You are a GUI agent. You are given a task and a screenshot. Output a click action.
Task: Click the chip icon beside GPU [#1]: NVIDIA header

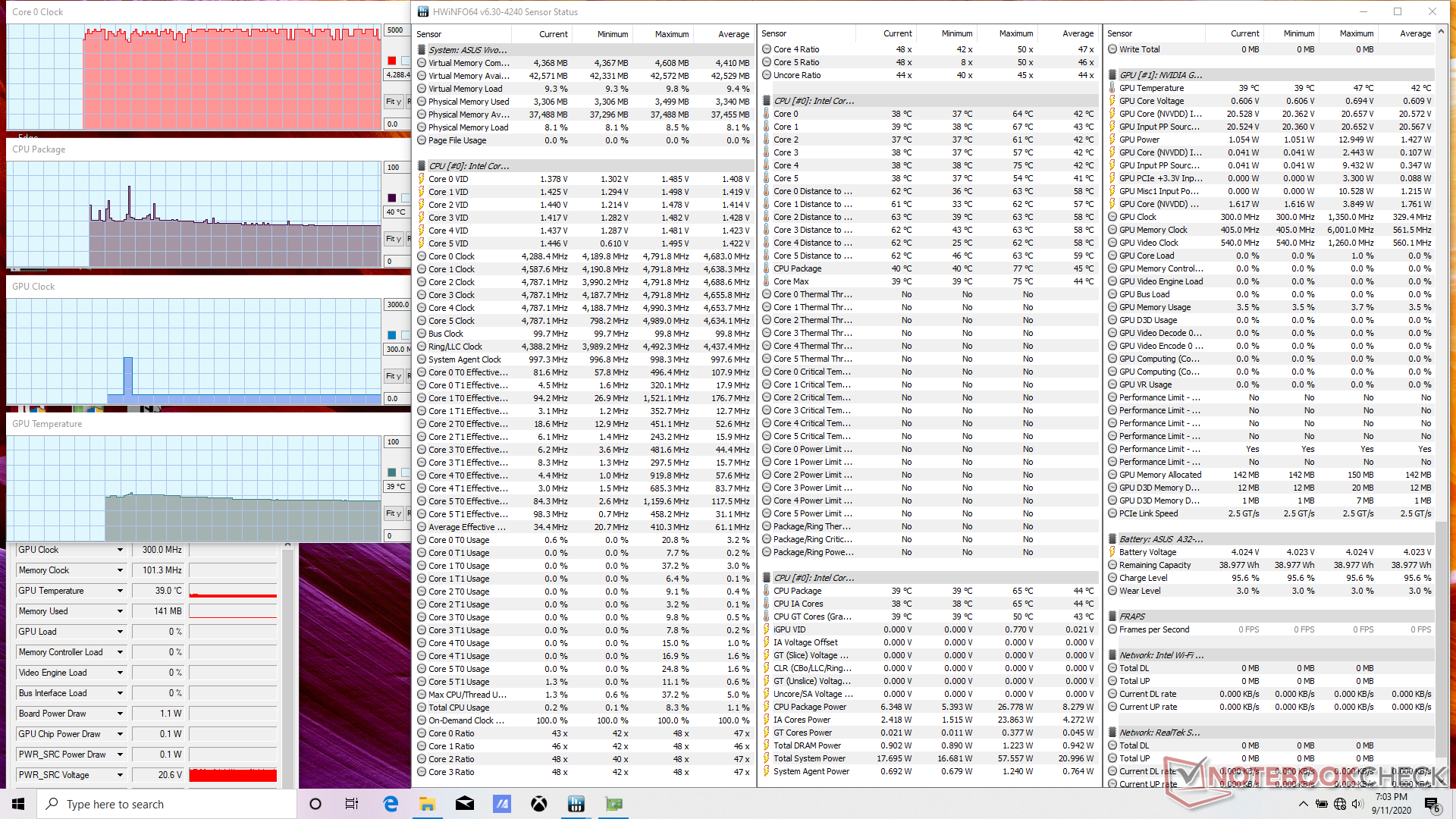pyautogui.click(x=1112, y=75)
